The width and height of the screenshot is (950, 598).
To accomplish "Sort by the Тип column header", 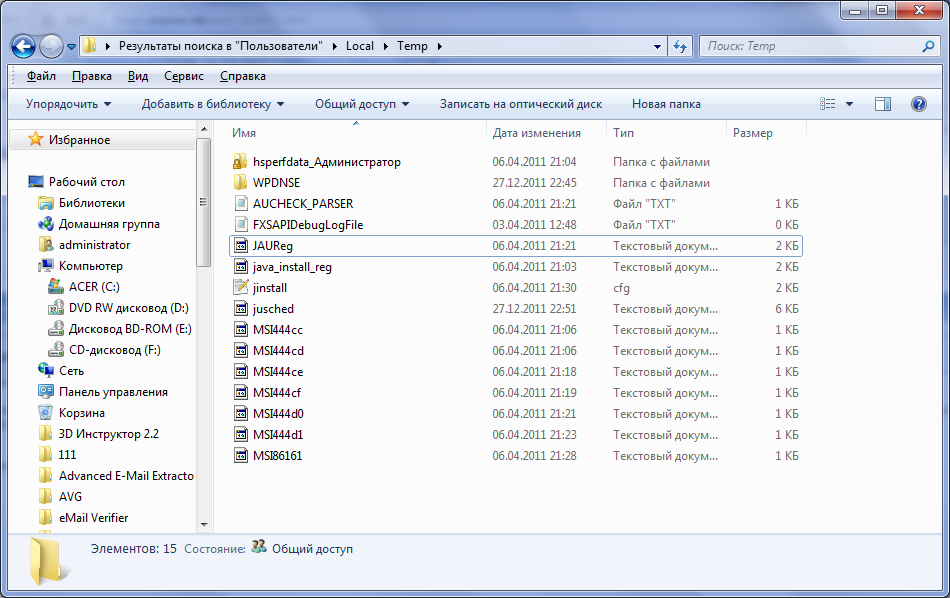I will pos(623,133).
